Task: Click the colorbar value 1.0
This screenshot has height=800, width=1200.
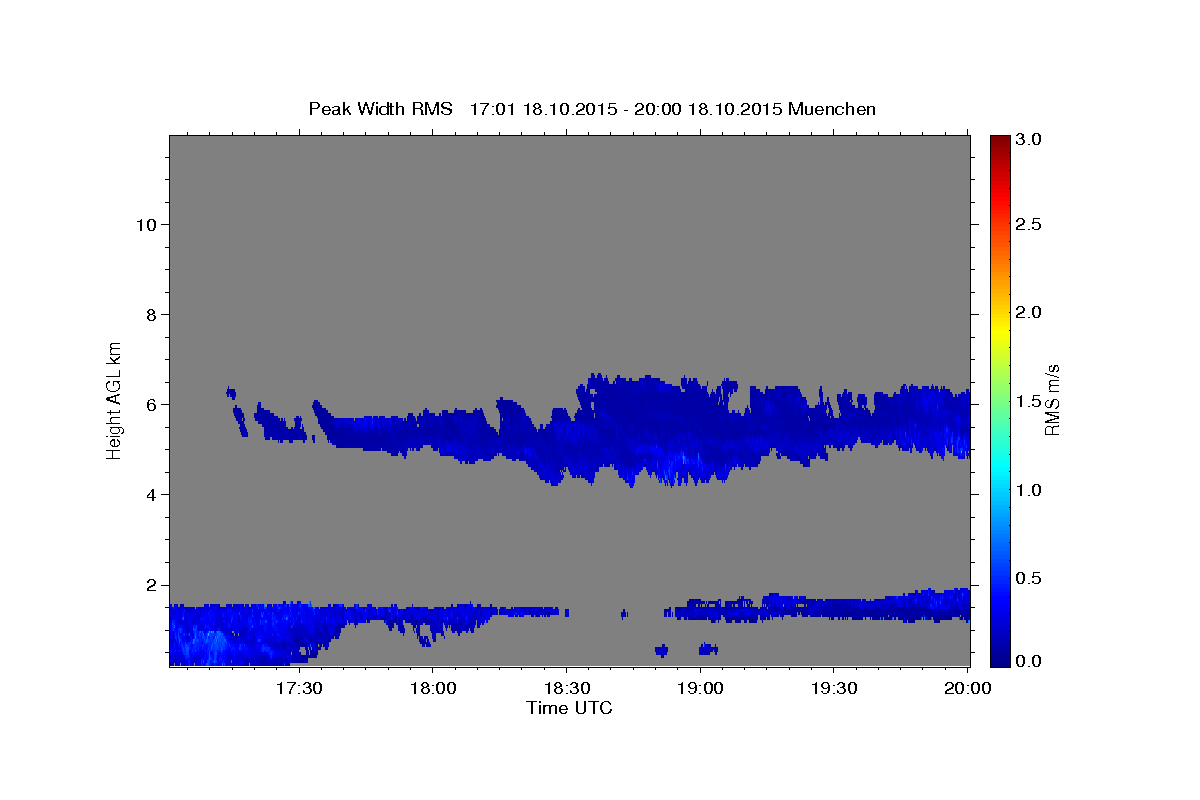Action: [1029, 490]
